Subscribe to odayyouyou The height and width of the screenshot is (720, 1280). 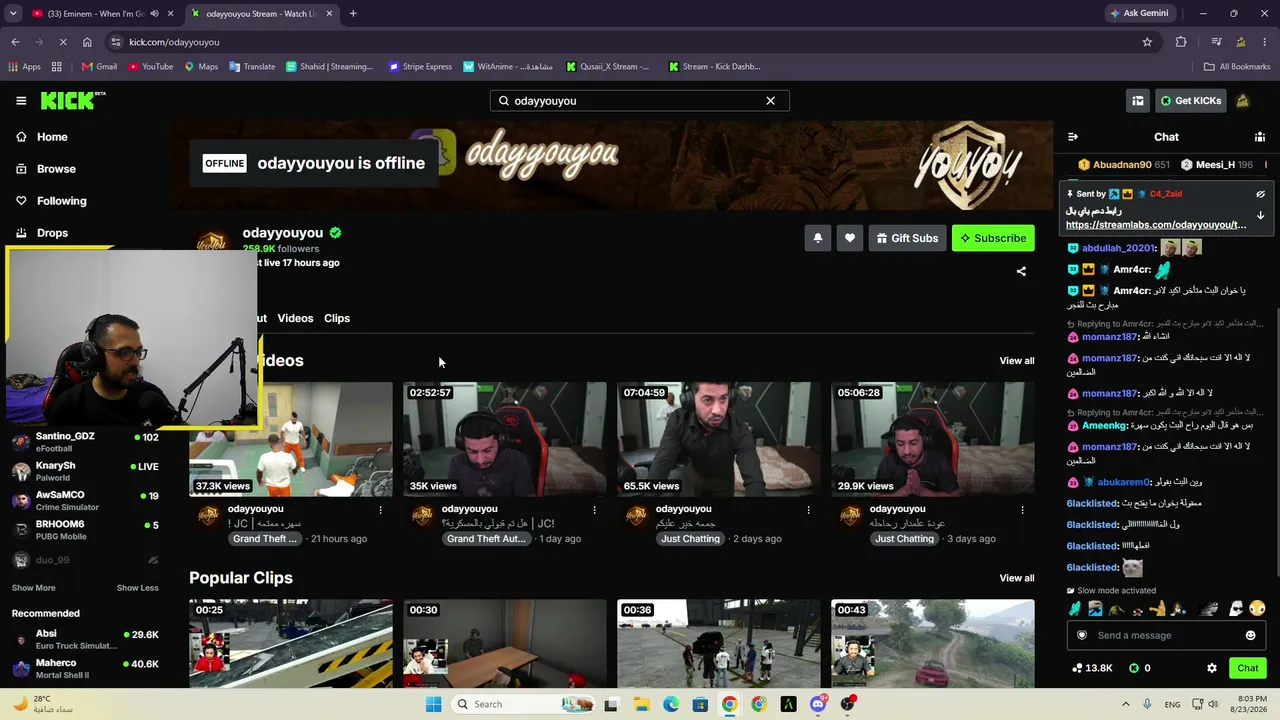click(993, 238)
